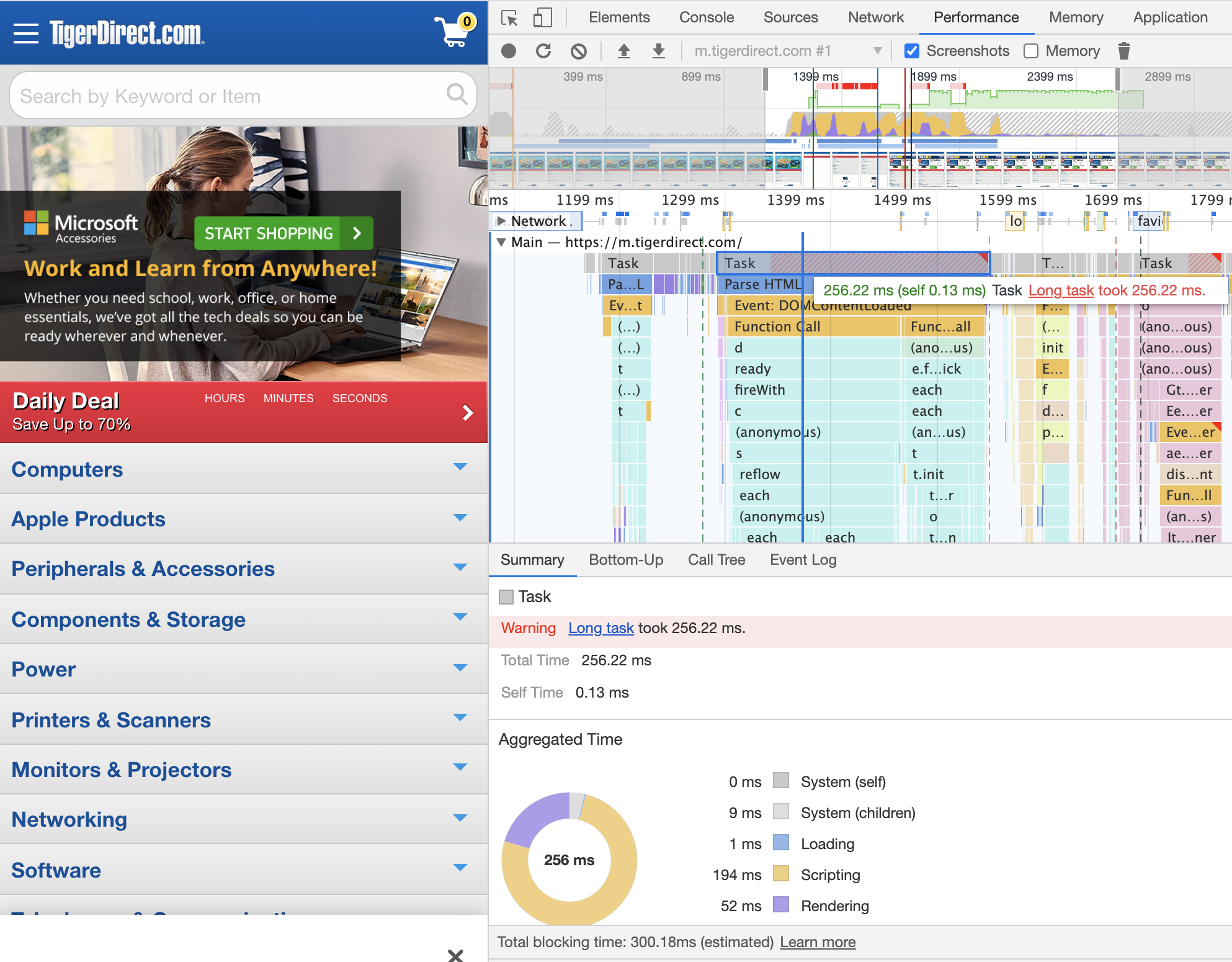1232x962 pixels.
Task: Click the reflow entry in flame chart
Action: pos(814,474)
